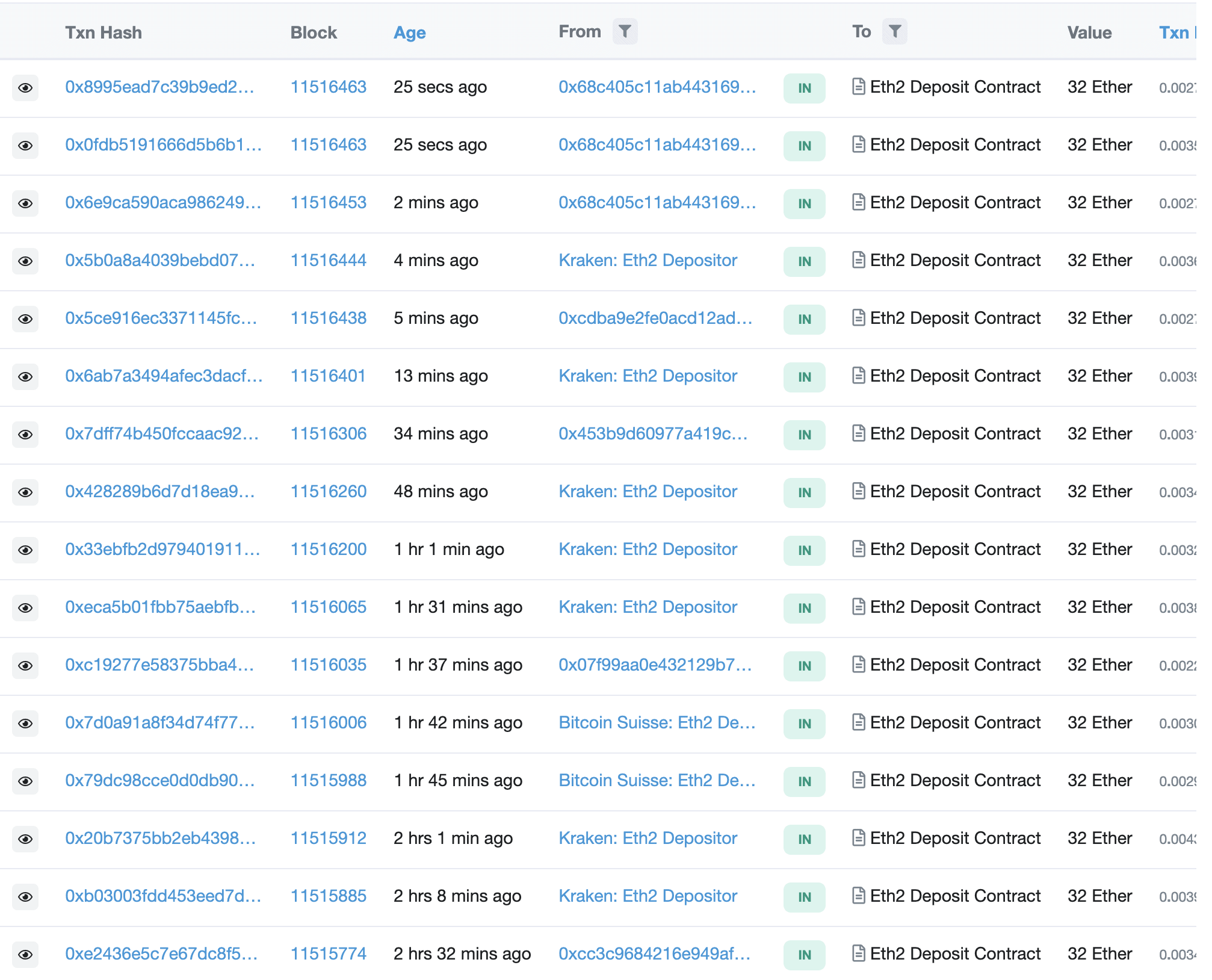Preview transaction 0x8995ead7c39b9ed2 with eye icon
This screenshot has height=980, width=1212.
coord(25,88)
